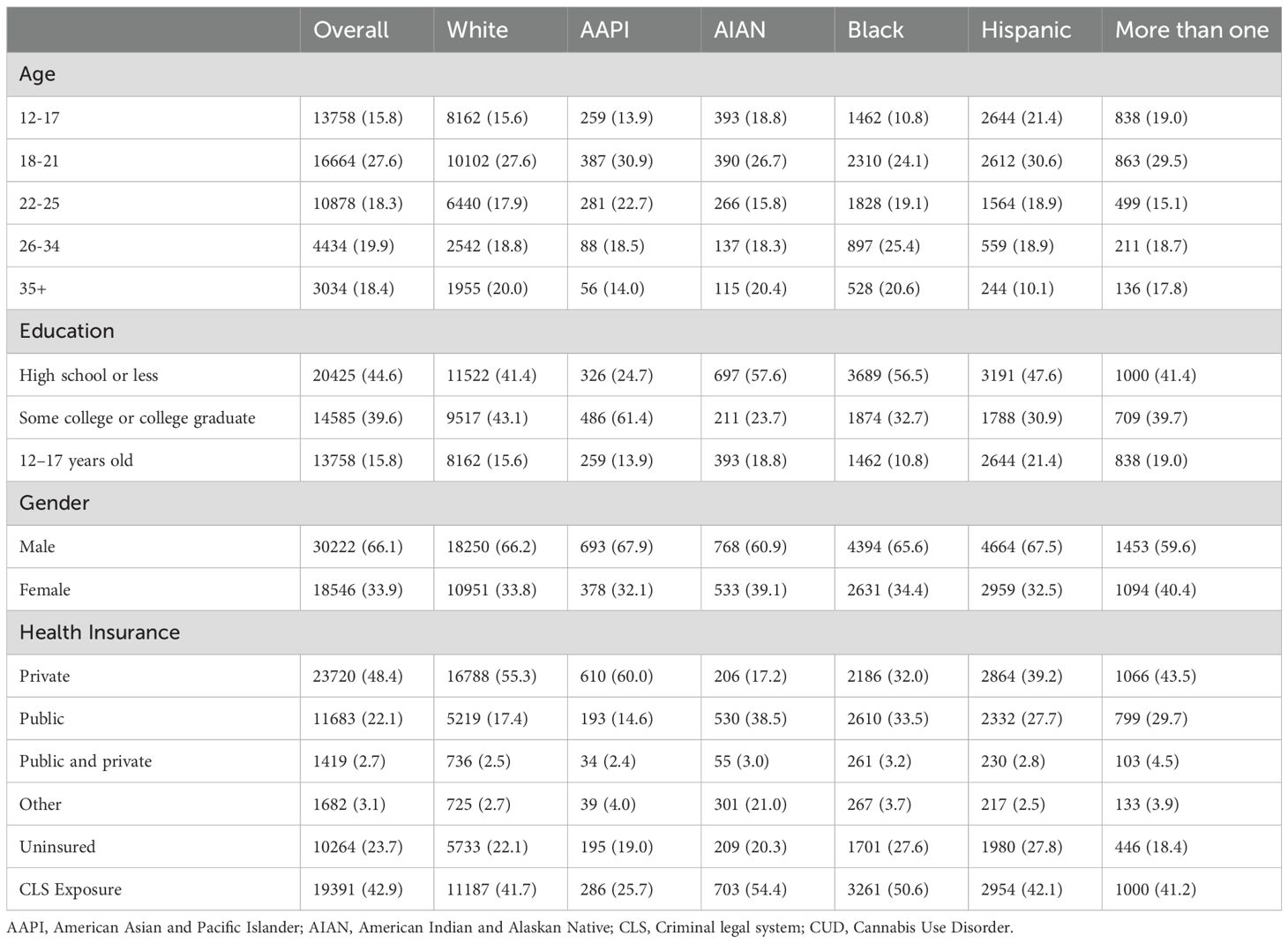The width and height of the screenshot is (1288, 943).
Task: Click the Uninsured row label
Action: [x=57, y=847]
